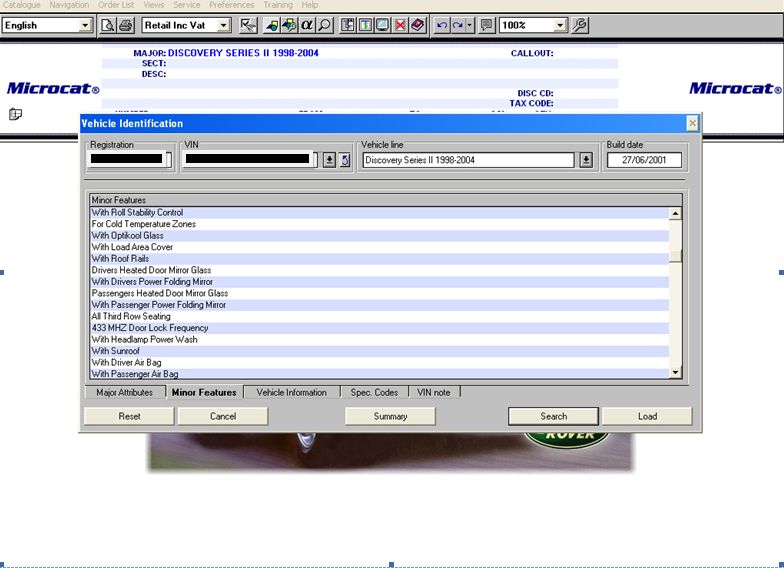Click the Vehicle line field Discovery Series II
The image size is (784, 569).
tap(468, 160)
